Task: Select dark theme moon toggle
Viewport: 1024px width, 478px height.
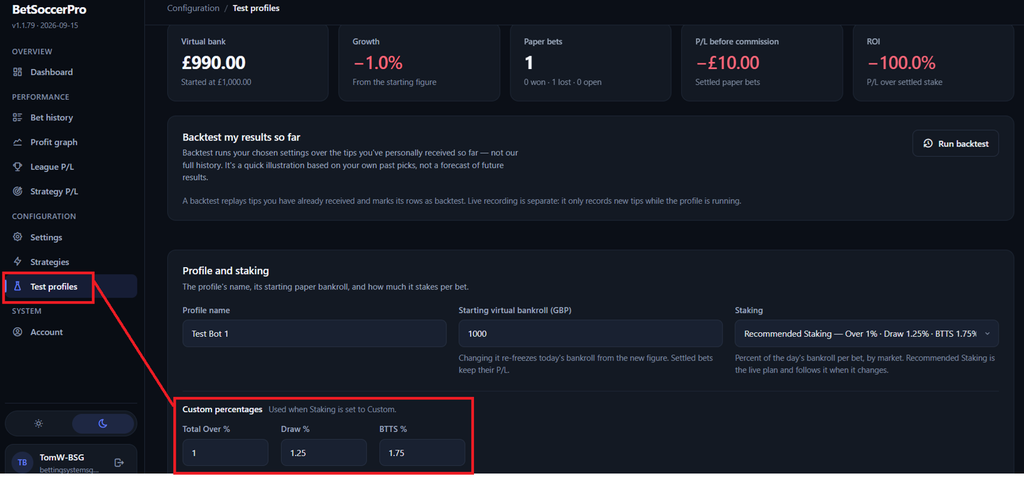Action: (x=103, y=424)
